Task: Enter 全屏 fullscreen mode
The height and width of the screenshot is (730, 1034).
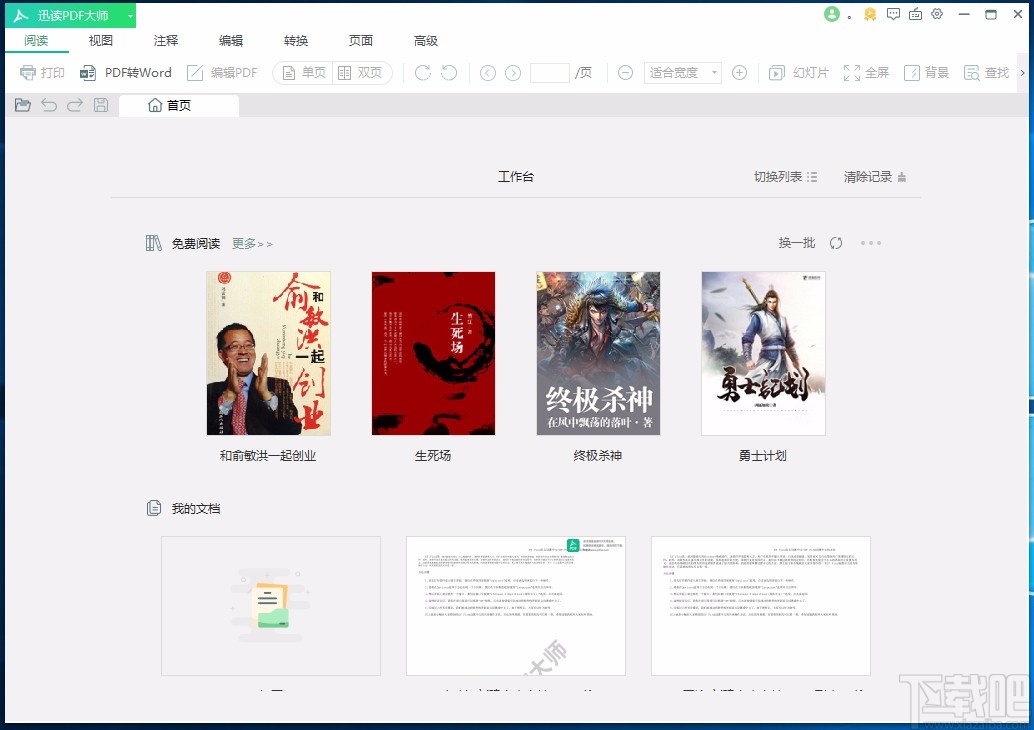Action: coord(867,73)
